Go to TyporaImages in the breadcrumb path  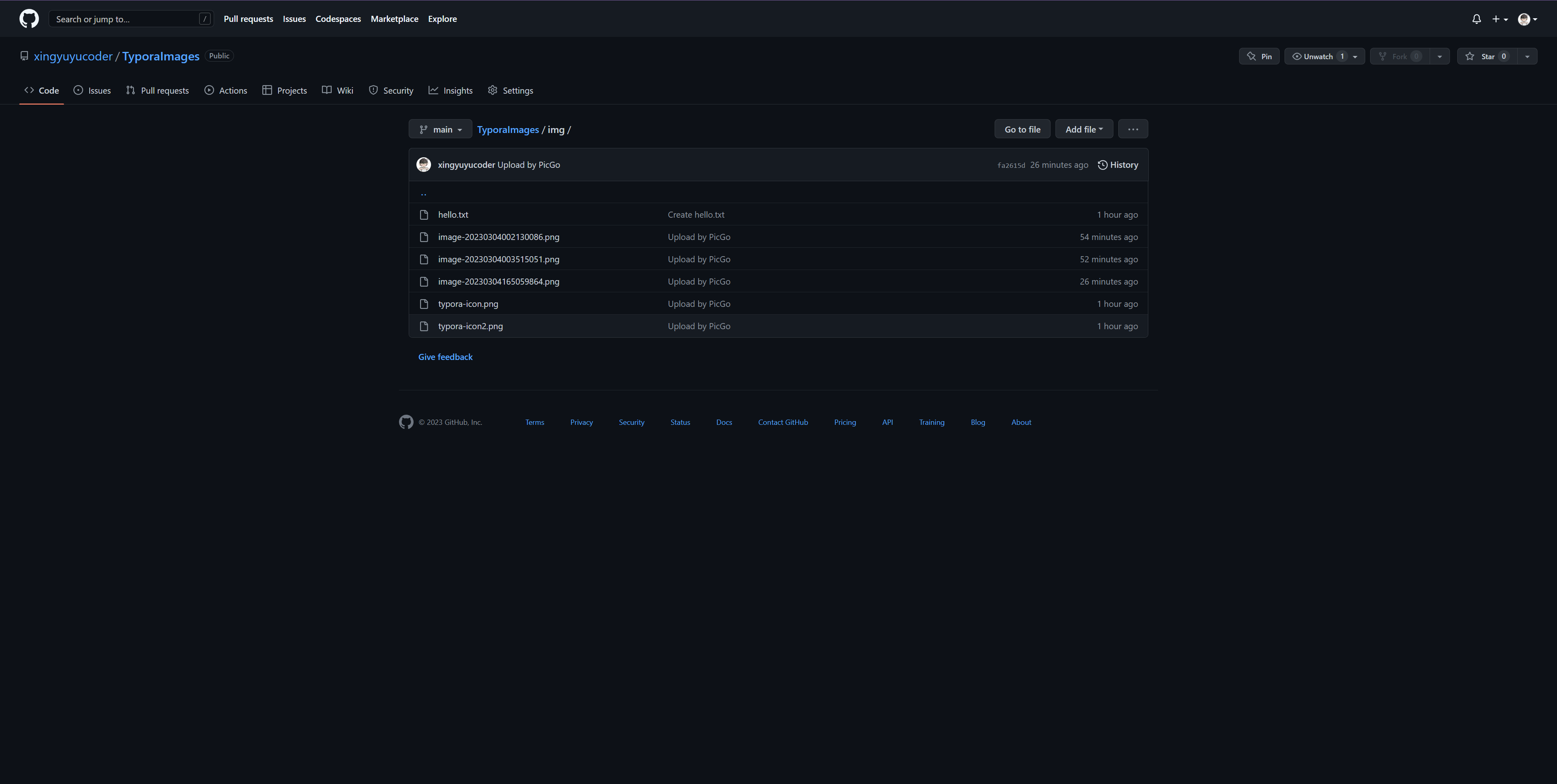(x=508, y=129)
